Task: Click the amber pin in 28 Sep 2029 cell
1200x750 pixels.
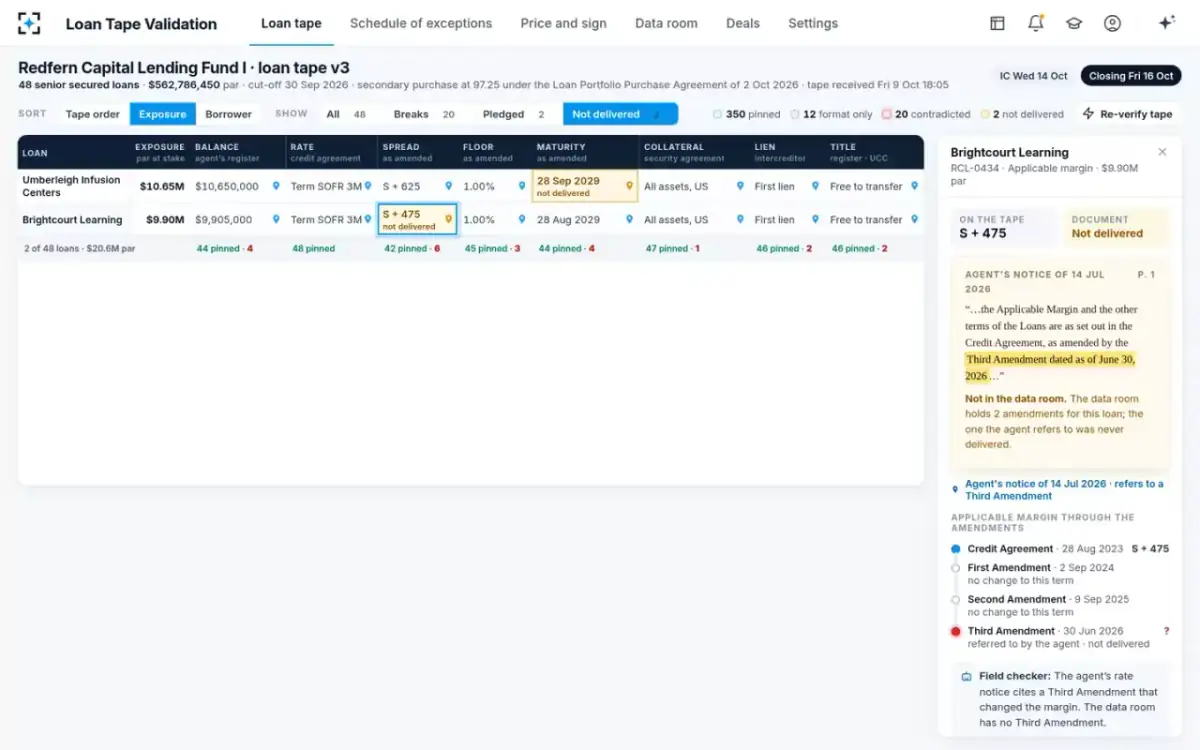Action: click(629, 186)
